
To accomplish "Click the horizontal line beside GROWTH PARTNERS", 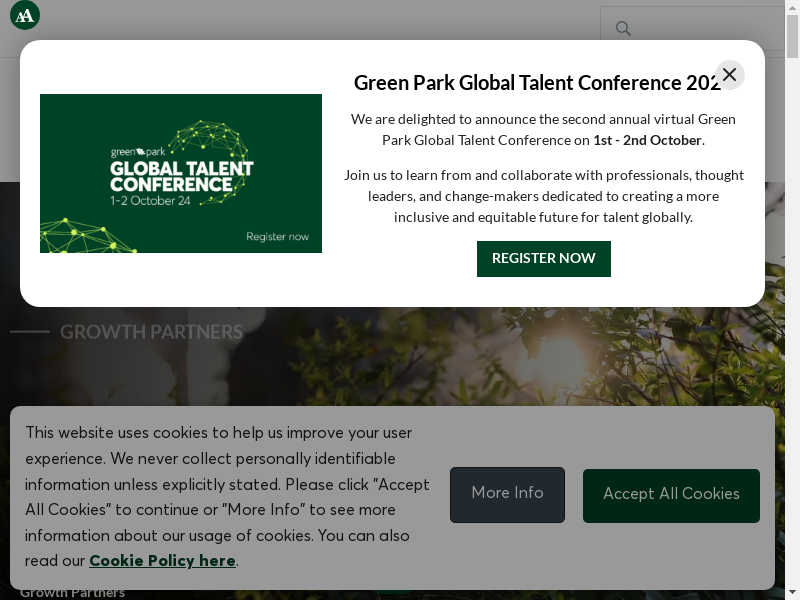I will pyautogui.click(x=30, y=331).
